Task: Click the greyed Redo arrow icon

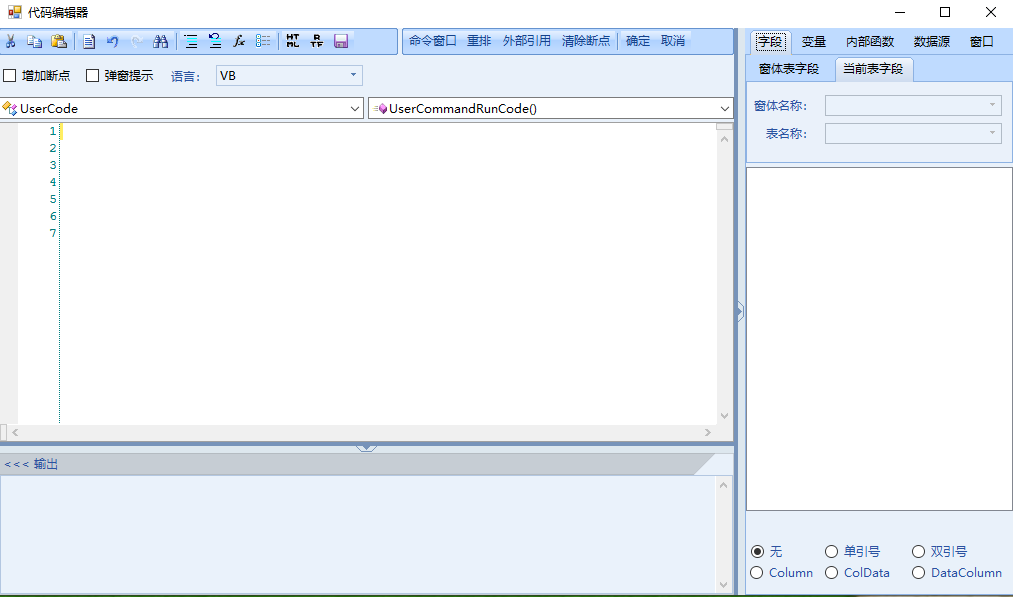Action: point(136,41)
